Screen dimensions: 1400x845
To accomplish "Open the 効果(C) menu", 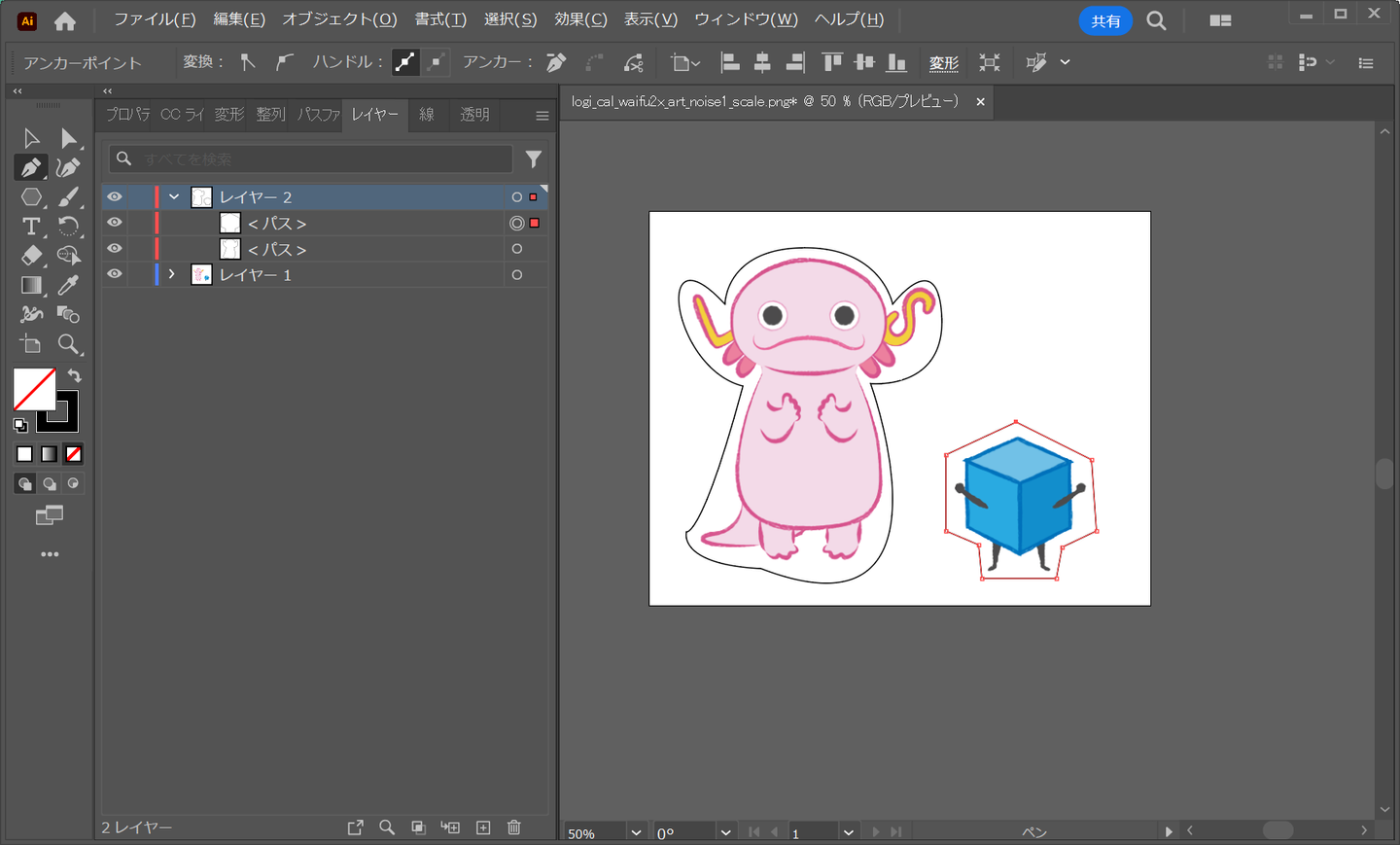I will click(x=580, y=19).
